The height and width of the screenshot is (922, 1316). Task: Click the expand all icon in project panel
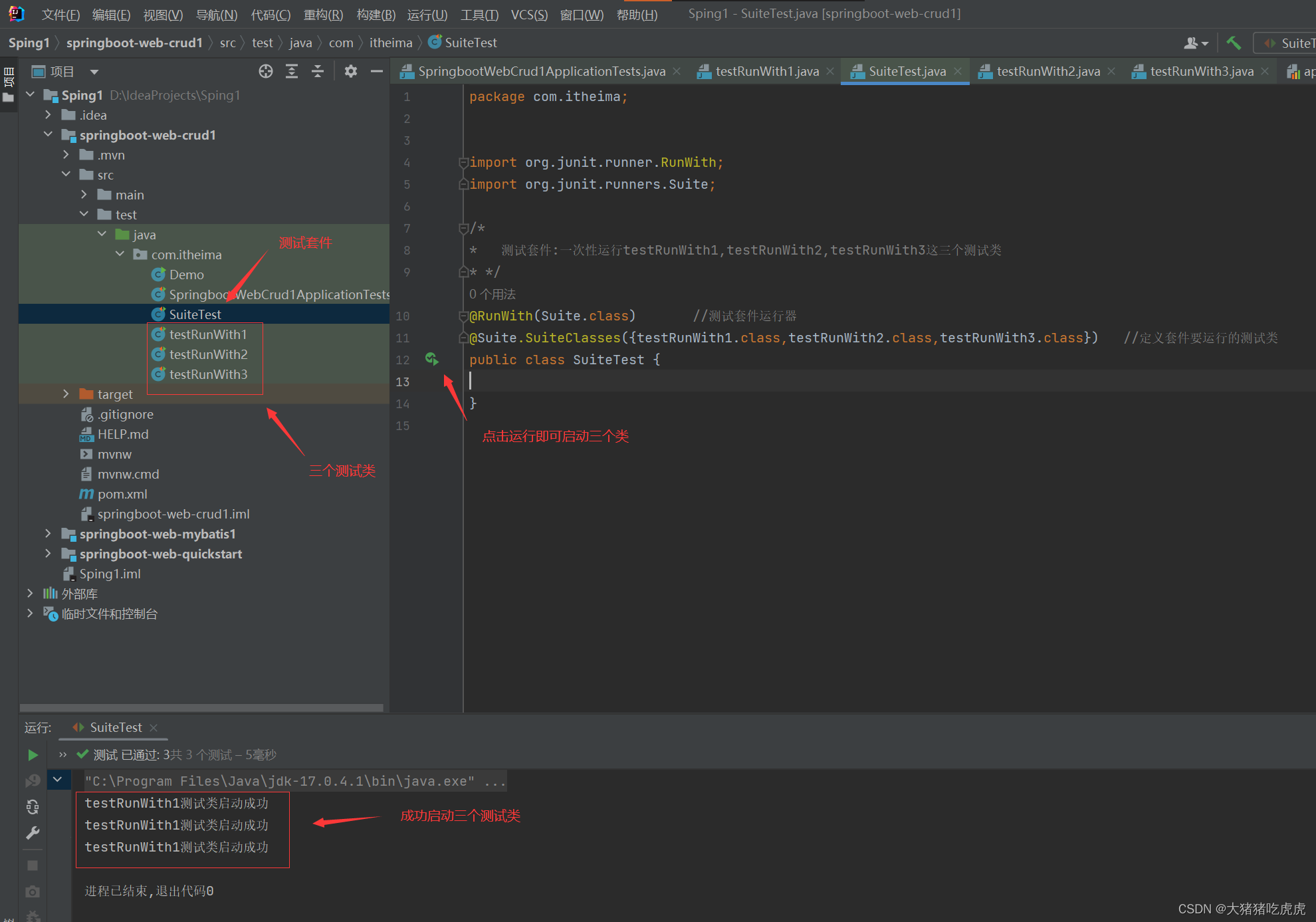292,72
